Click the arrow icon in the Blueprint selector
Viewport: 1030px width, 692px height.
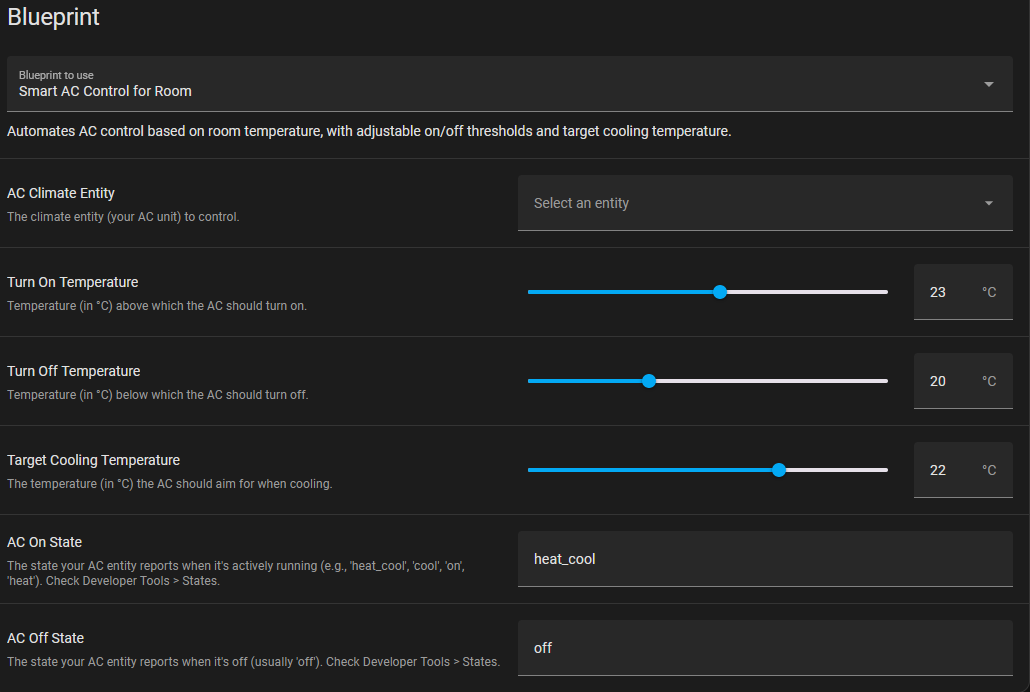coord(988,84)
